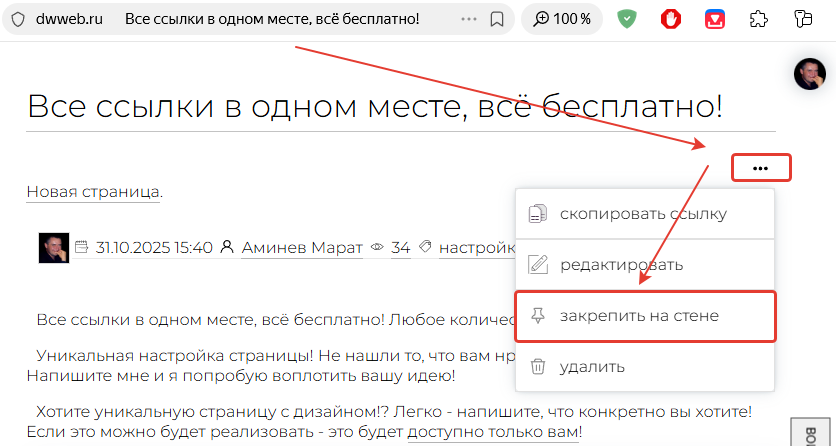Click the pushpin icon in the menu
The width and height of the screenshot is (836, 446).
coord(537,316)
